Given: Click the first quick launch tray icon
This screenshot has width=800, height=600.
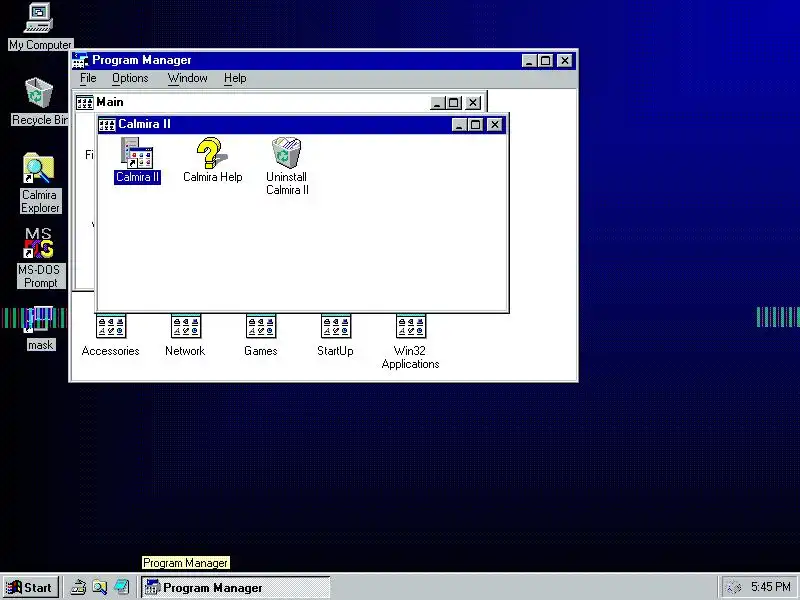Looking at the screenshot, I should point(78,587).
